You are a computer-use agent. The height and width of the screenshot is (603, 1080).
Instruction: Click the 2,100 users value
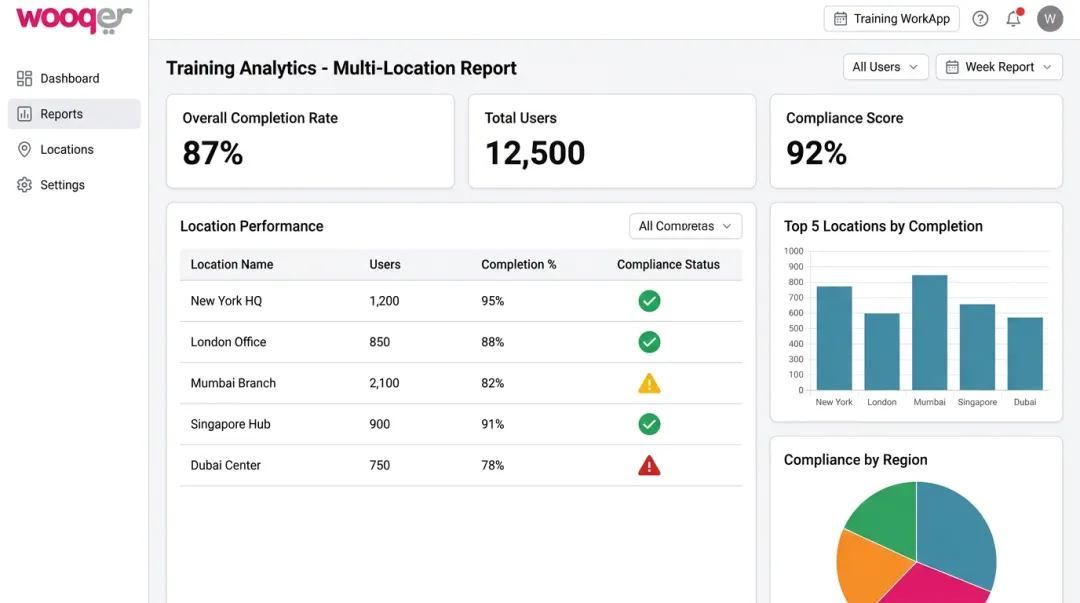[384, 383]
